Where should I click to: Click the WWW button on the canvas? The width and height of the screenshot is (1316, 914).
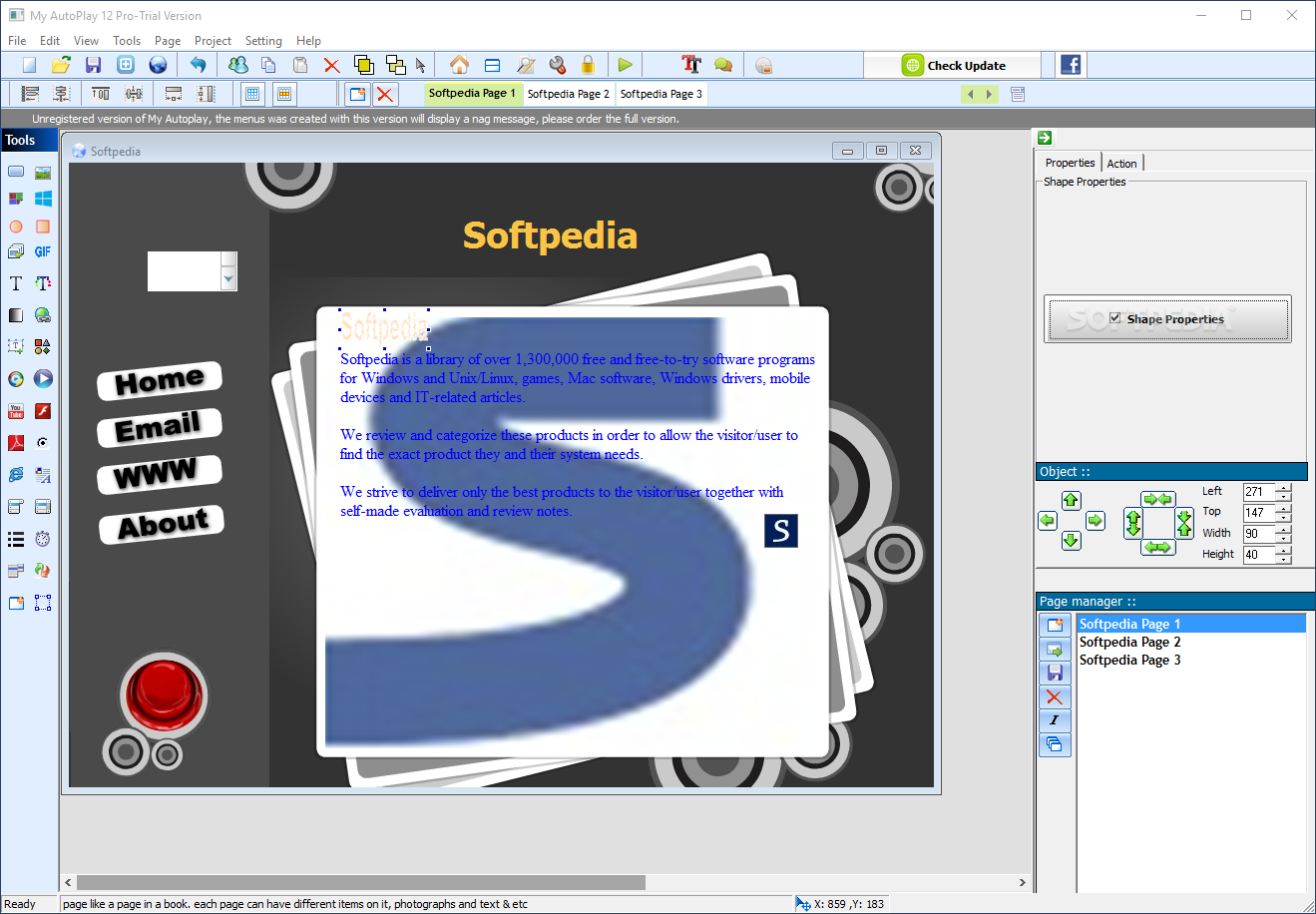[160, 474]
